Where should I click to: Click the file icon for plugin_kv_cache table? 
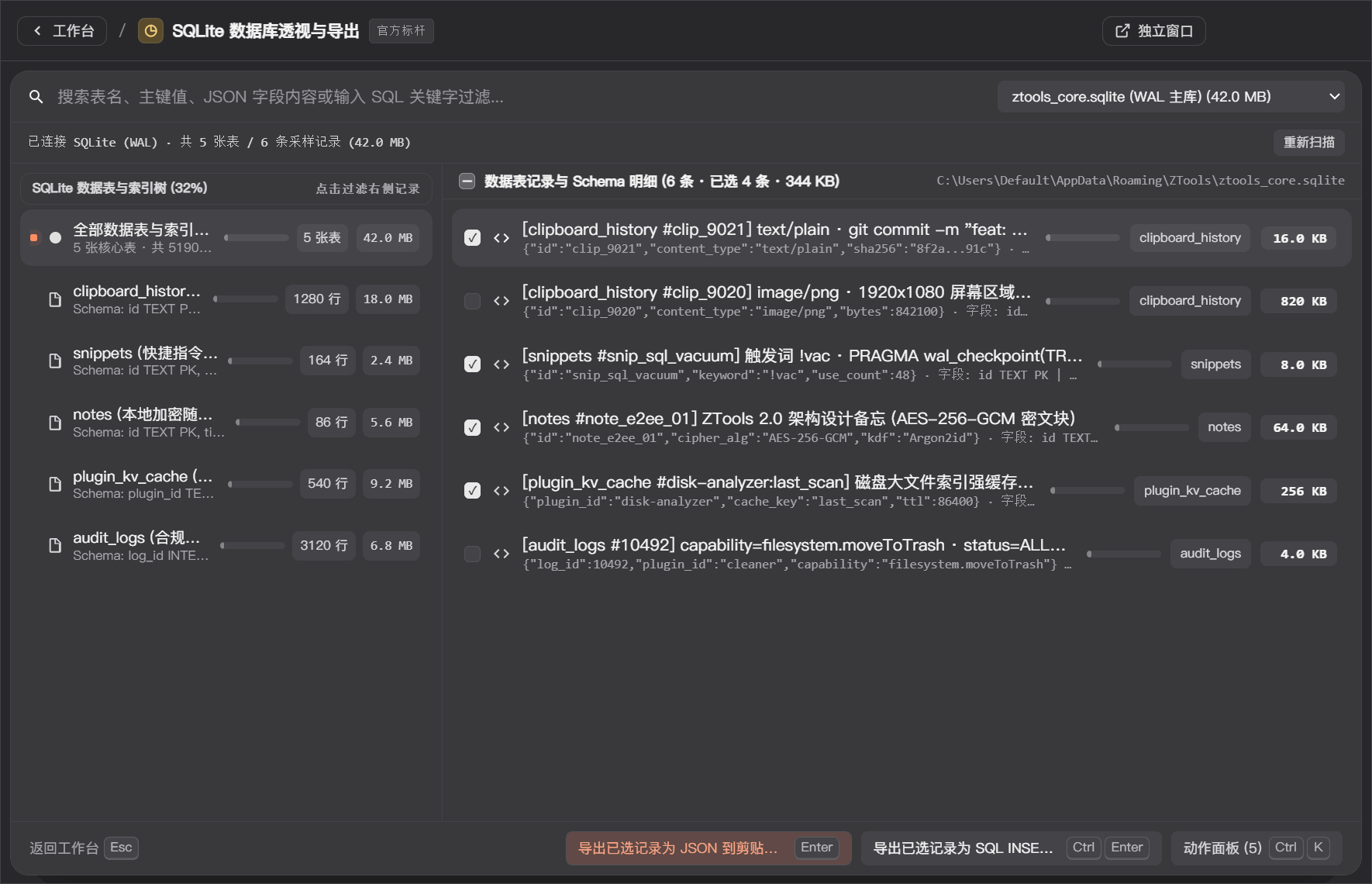point(55,484)
